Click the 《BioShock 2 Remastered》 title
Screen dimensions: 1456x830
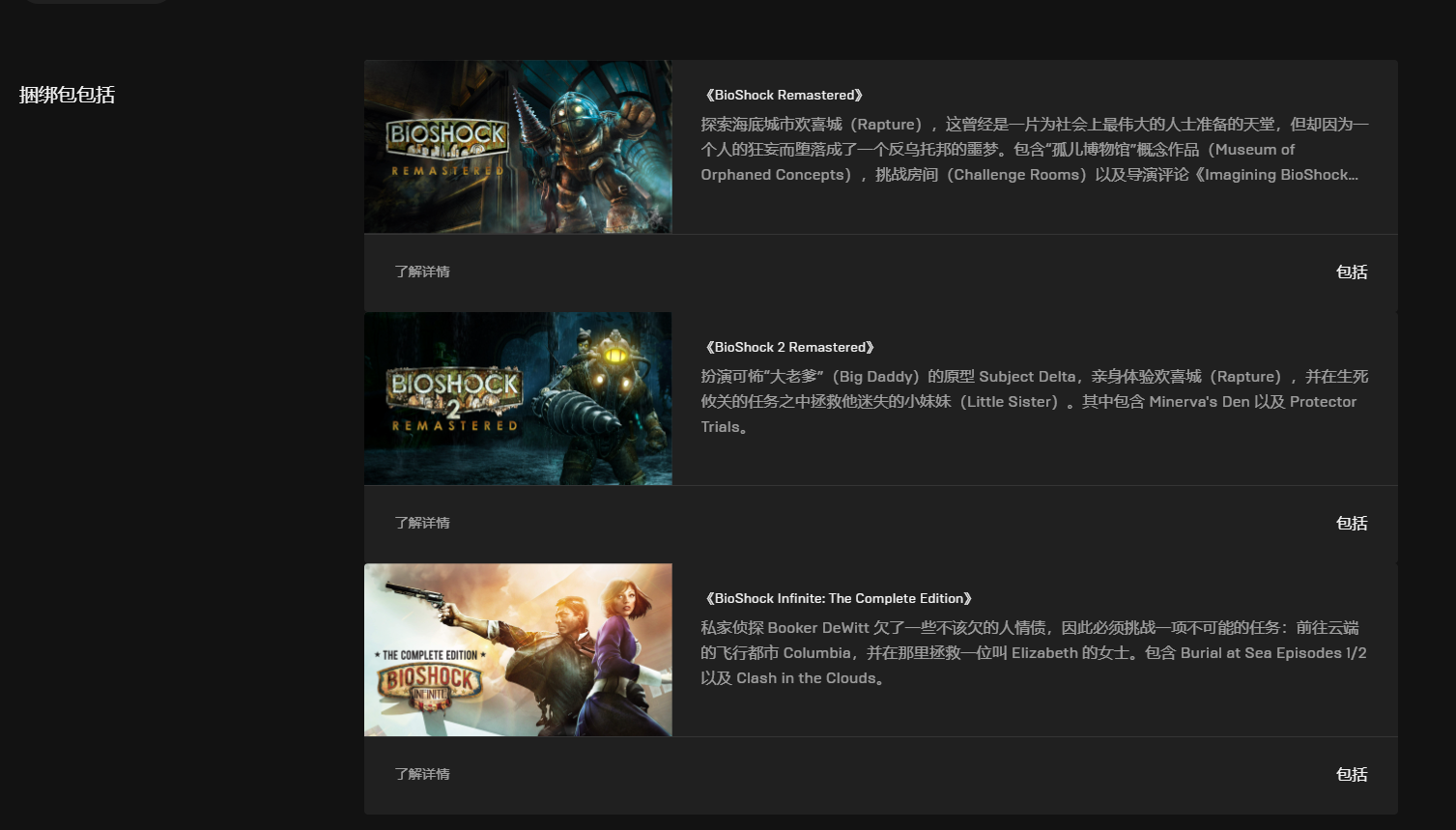click(x=788, y=347)
